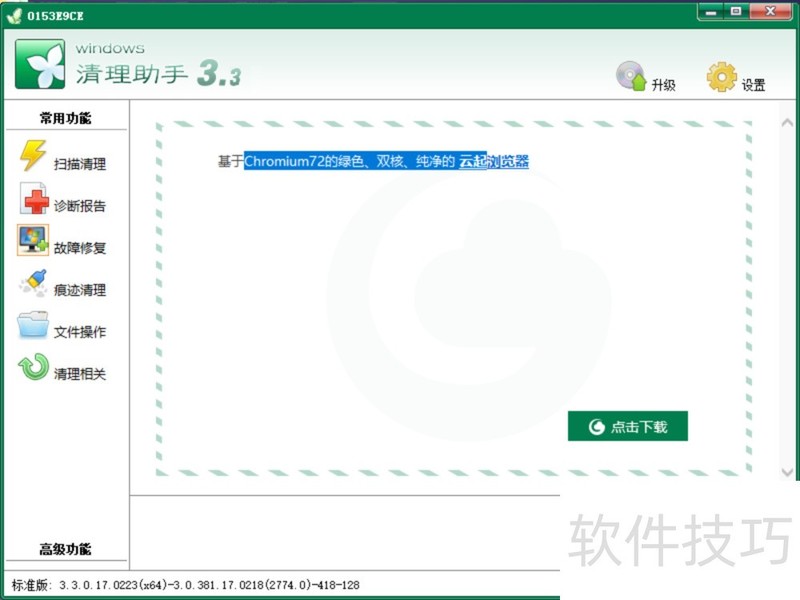Open settings with the 设置 gear icon
The image size is (800, 600).
[722, 77]
